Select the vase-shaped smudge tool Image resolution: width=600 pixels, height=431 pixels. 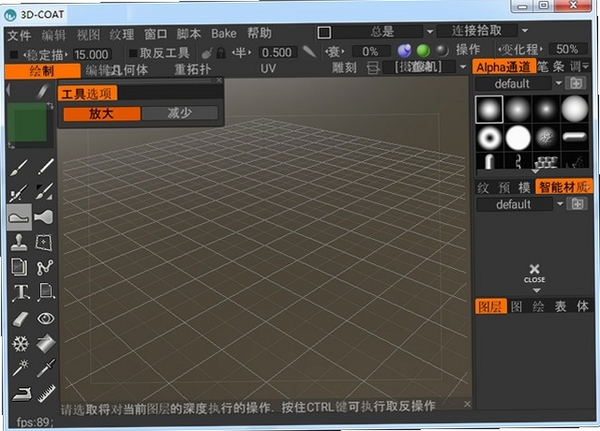point(44,217)
